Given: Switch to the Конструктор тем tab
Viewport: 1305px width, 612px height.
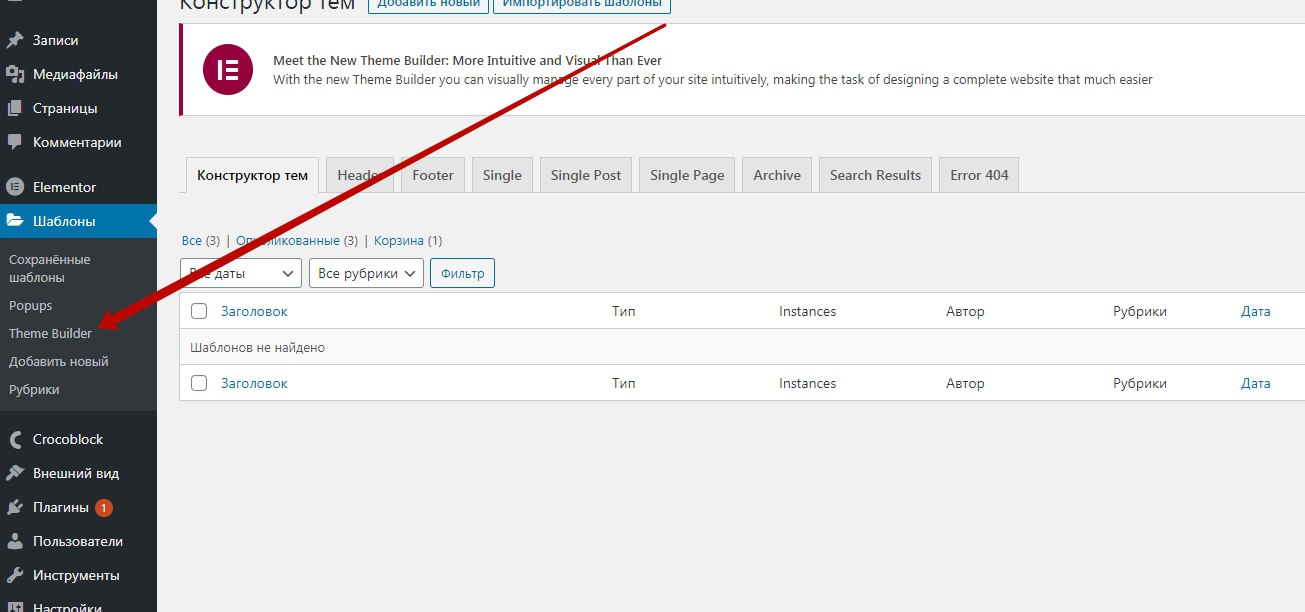Looking at the screenshot, I should tap(253, 175).
